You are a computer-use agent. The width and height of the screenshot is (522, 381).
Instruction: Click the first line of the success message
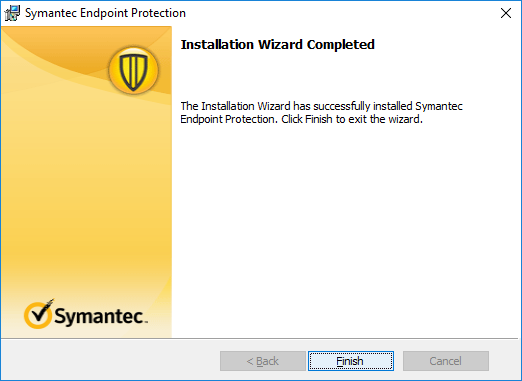(321, 106)
